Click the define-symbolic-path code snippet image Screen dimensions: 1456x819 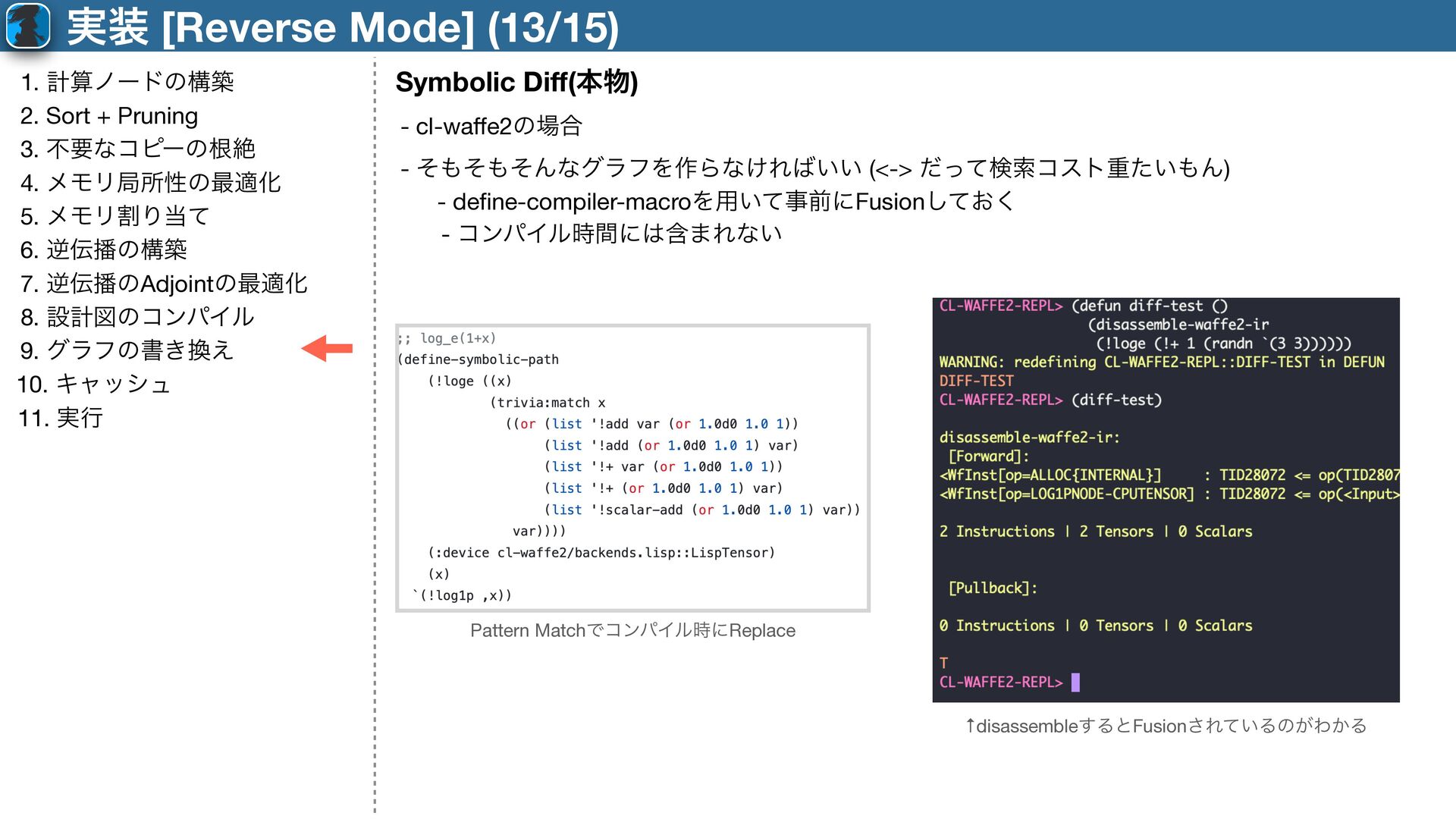tap(632, 468)
